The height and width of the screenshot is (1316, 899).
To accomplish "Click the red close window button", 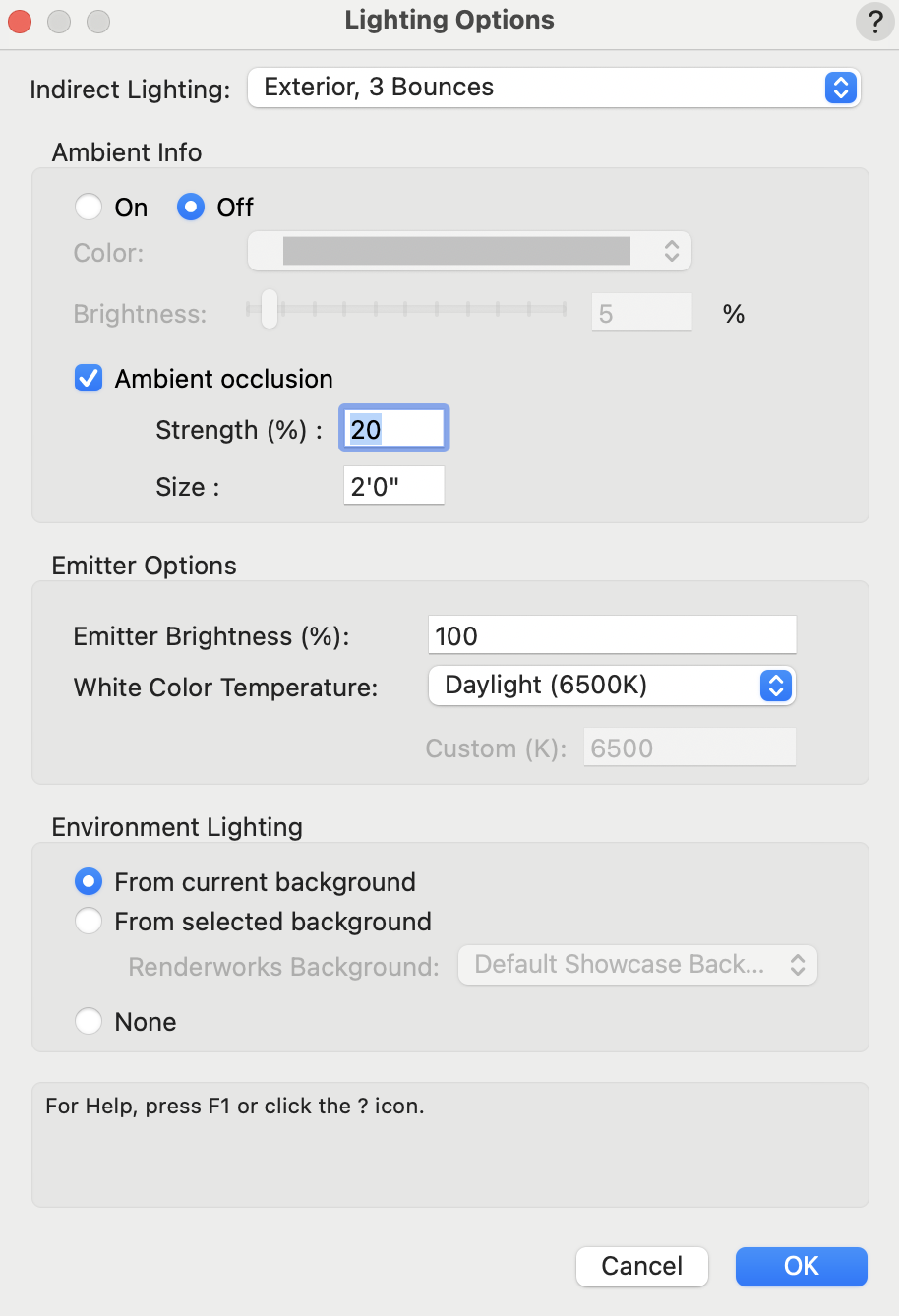I will (x=21, y=21).
